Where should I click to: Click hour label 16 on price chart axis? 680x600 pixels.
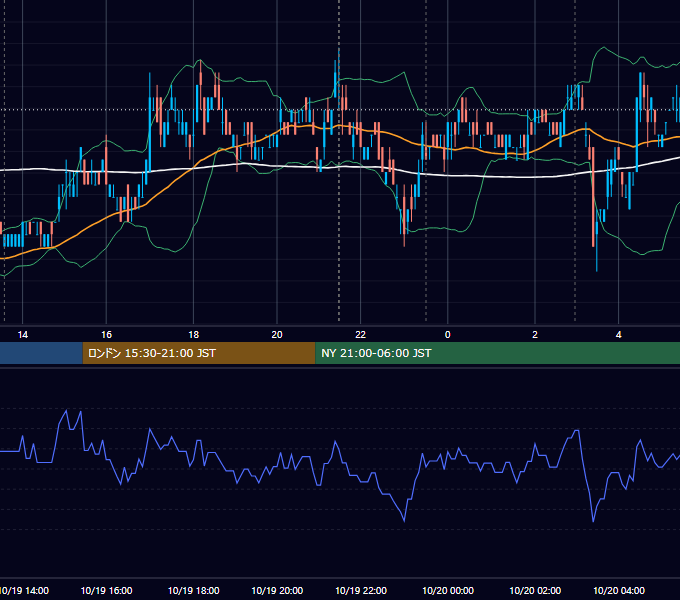tap(106, 334)
